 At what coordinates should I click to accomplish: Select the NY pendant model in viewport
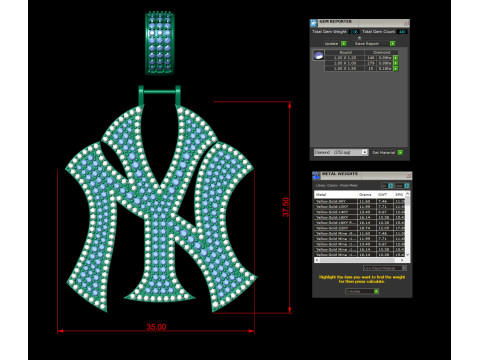pyautogui.click(x=162, y=208)
